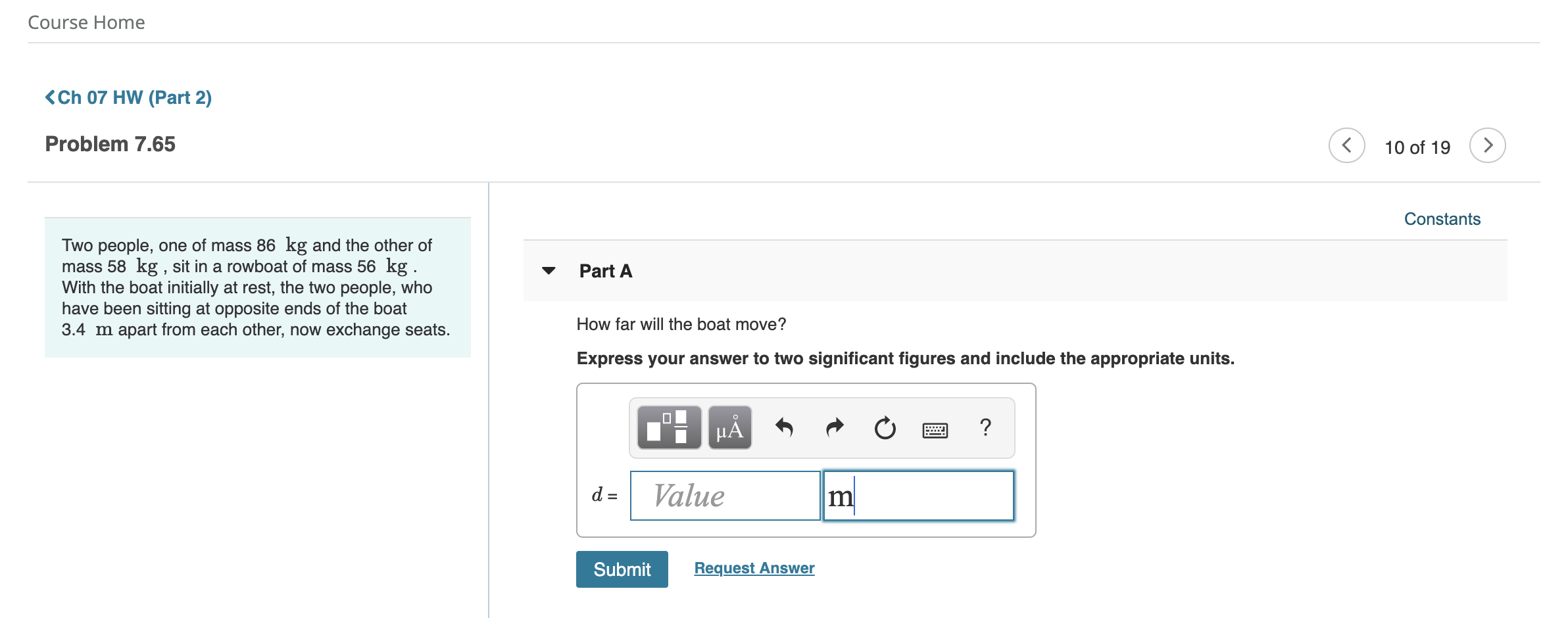Undo the last answer edit
The height and width of the screenshot is (618, 1568).
[x=784, y=428]
